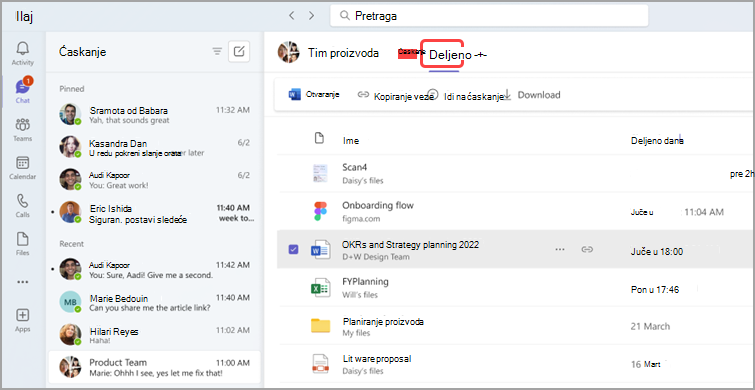Open chat with Marie Bedouin
Screen dimensions: 755x390
click(155, 302)
